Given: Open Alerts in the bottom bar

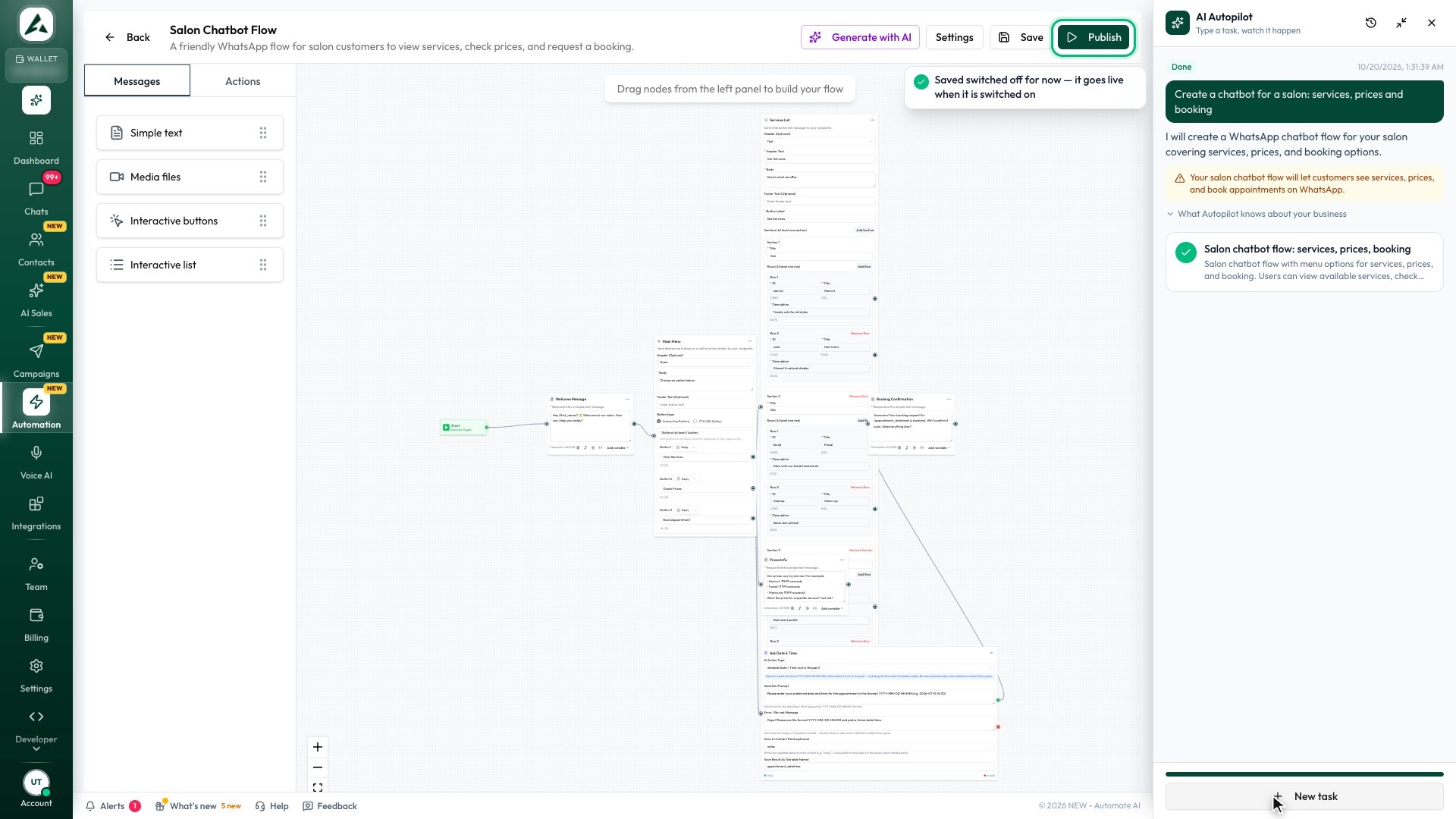Looking at the screenshot, I should [x=113, y=806].
